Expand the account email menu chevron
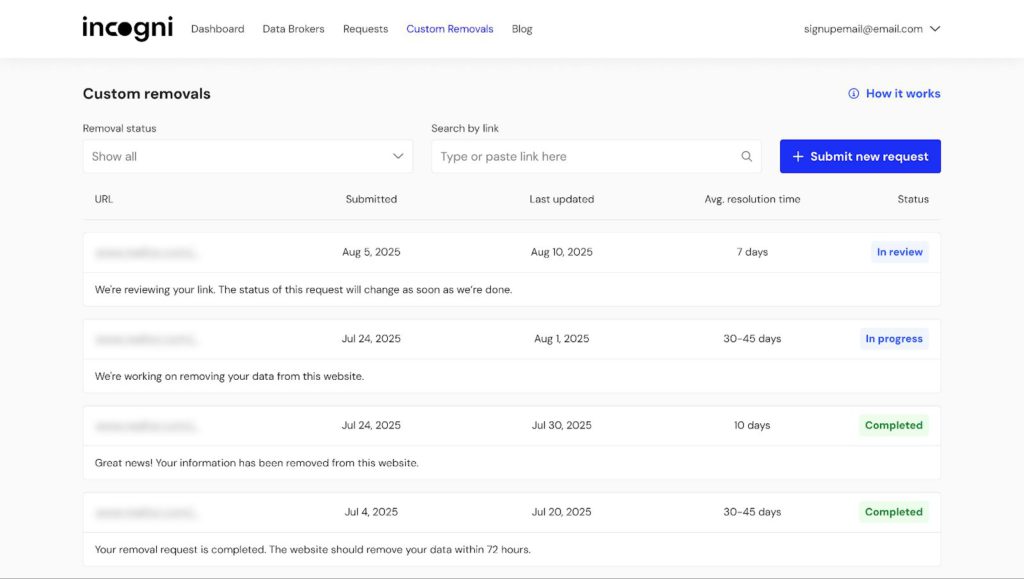The height and width of the screenshot is (579, 1024). click(x=935, y=29)
